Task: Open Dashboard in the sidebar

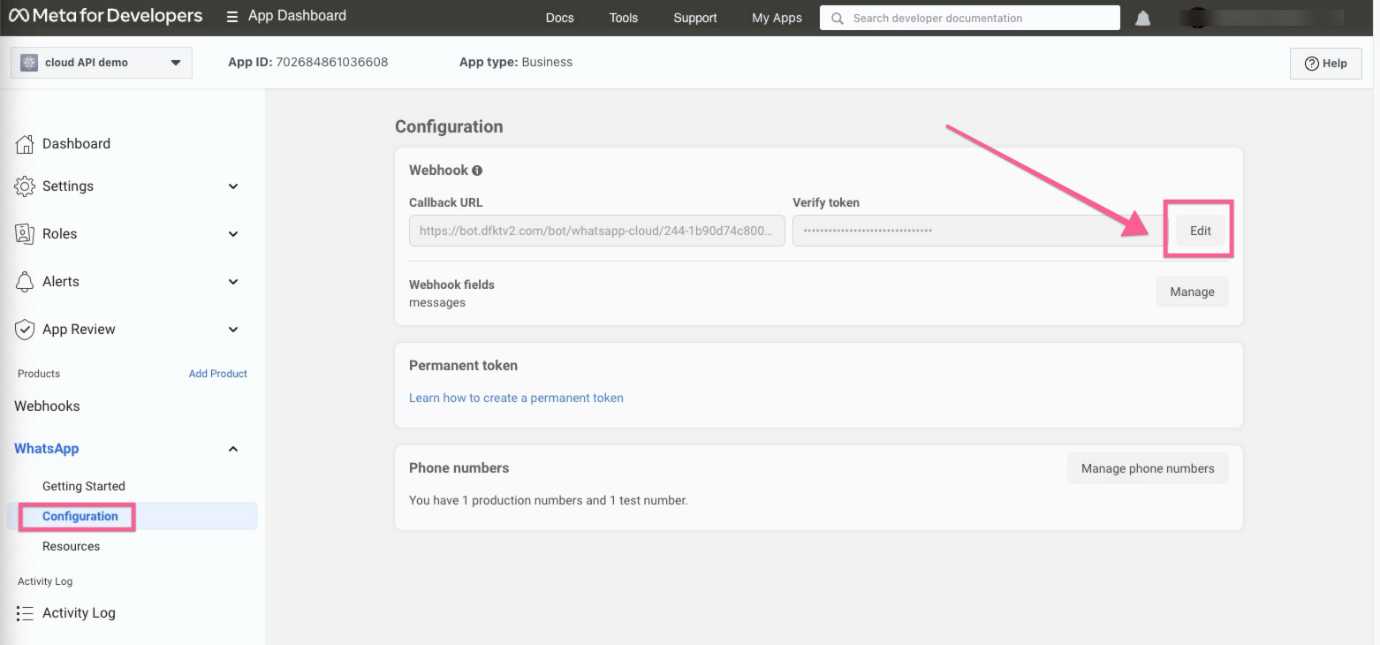Action: coord(76,144)
